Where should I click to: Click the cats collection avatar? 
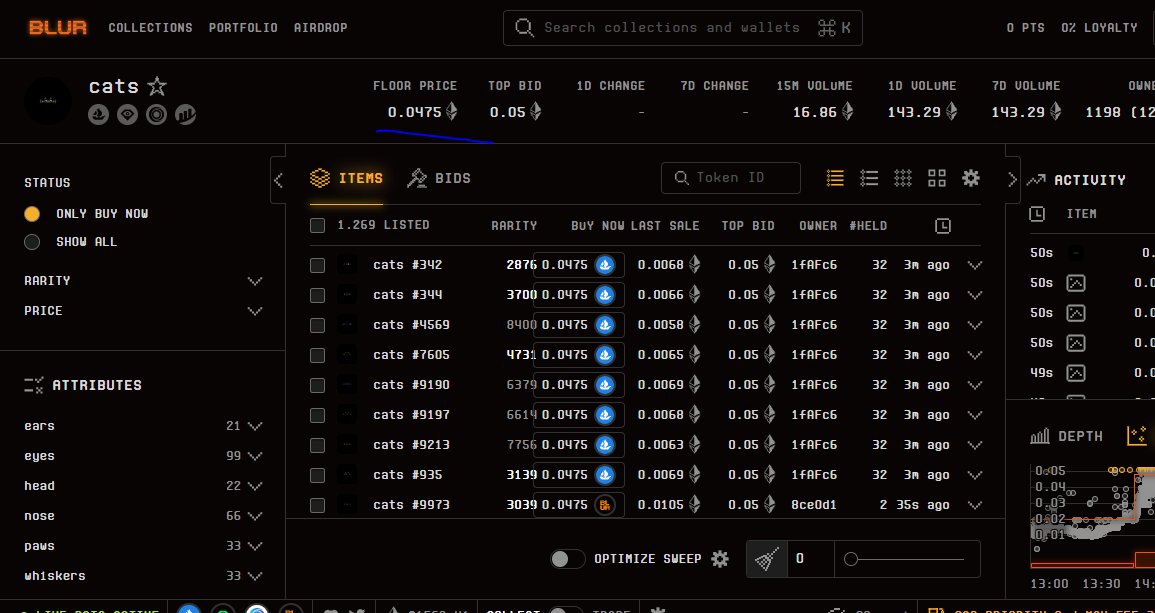pyautogui.click(x=48, y=101)
